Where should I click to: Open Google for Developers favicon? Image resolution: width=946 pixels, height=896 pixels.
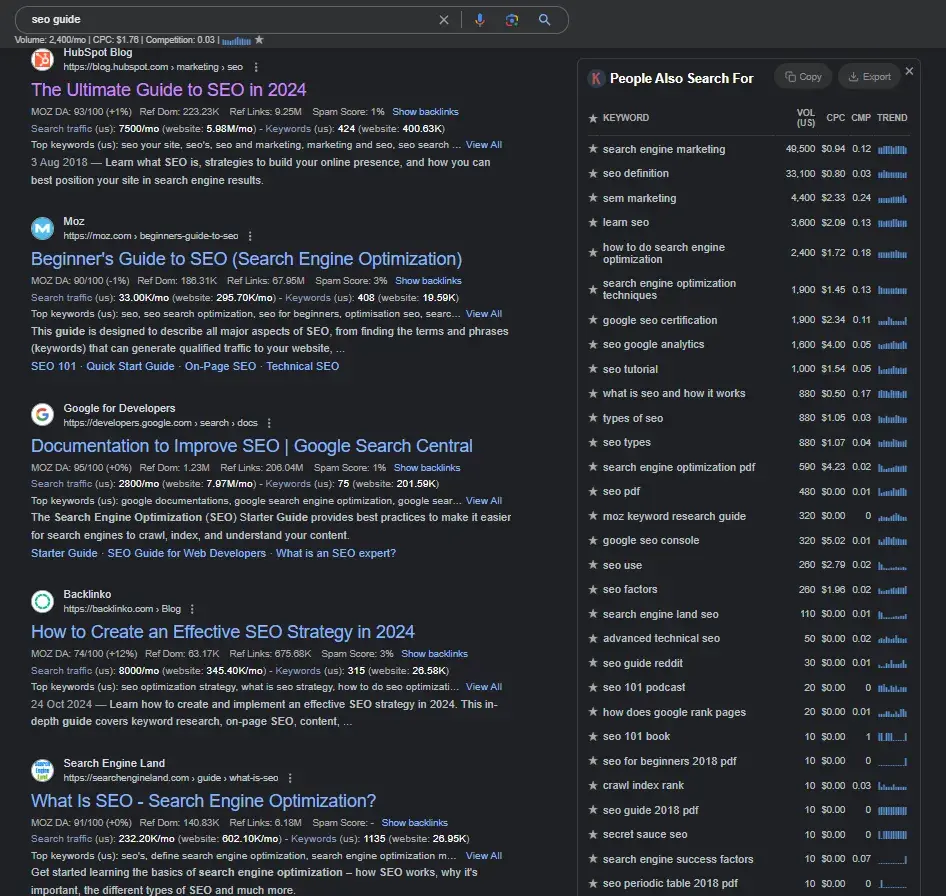[x=42, y=415]
